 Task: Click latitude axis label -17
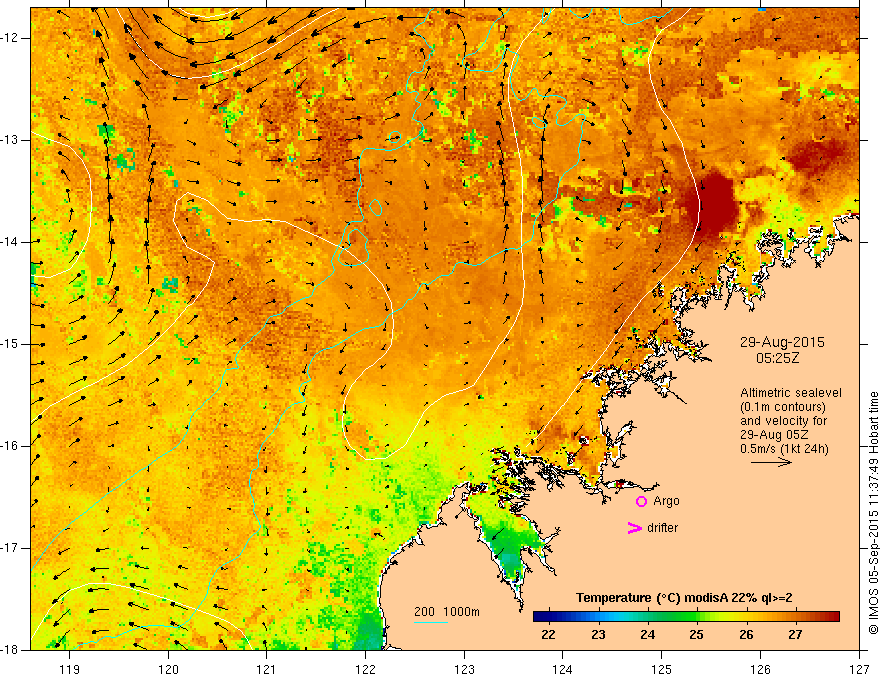click(10, 548)
